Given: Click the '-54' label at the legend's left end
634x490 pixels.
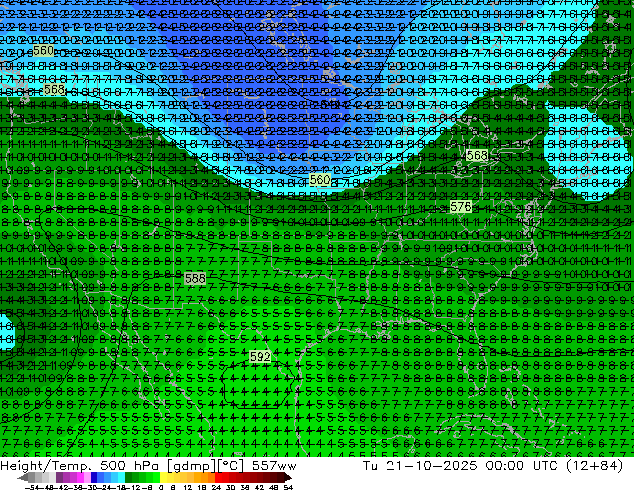Looking at the screenshot, I should [x=32, y=487].
